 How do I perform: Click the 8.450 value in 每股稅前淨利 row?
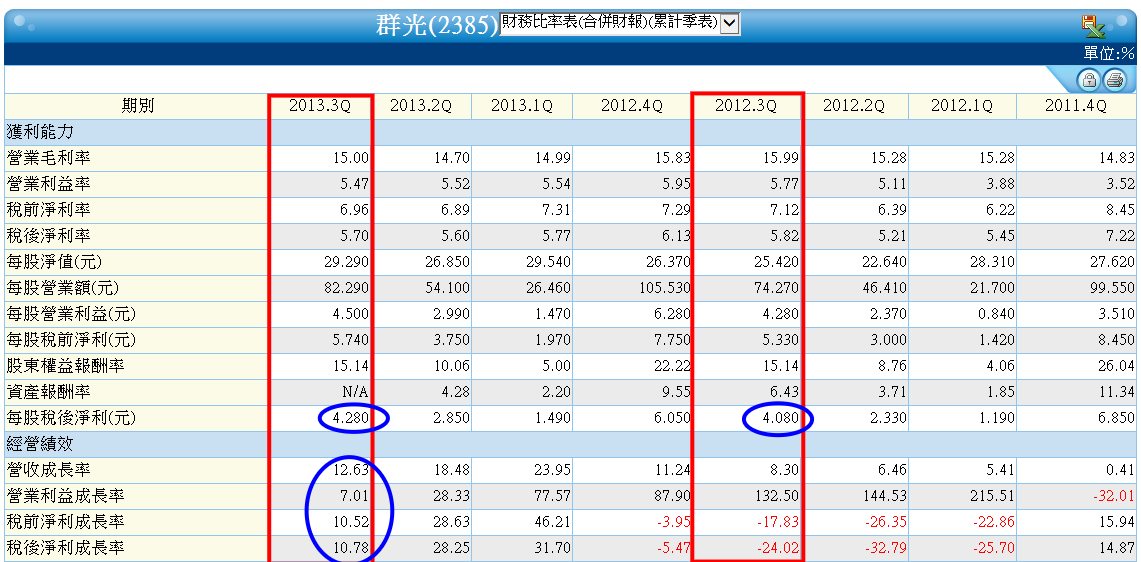click(x=1115, y=340)
